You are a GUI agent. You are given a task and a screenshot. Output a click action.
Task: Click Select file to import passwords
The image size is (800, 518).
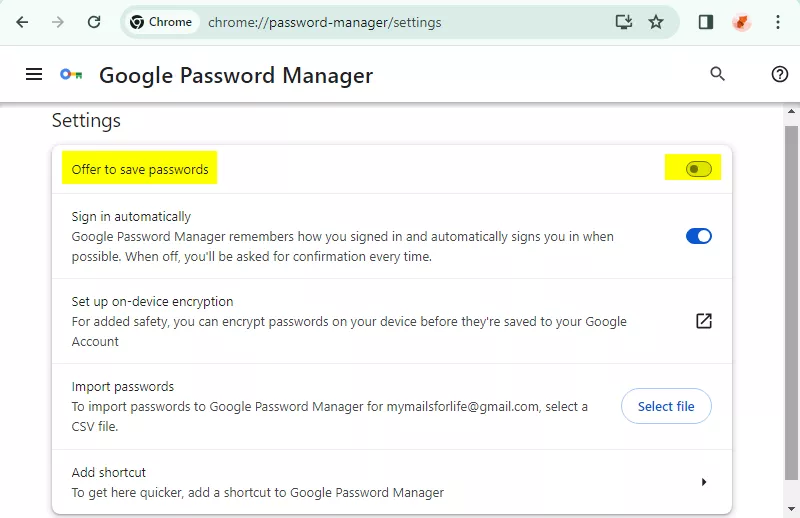coord(666,406)
